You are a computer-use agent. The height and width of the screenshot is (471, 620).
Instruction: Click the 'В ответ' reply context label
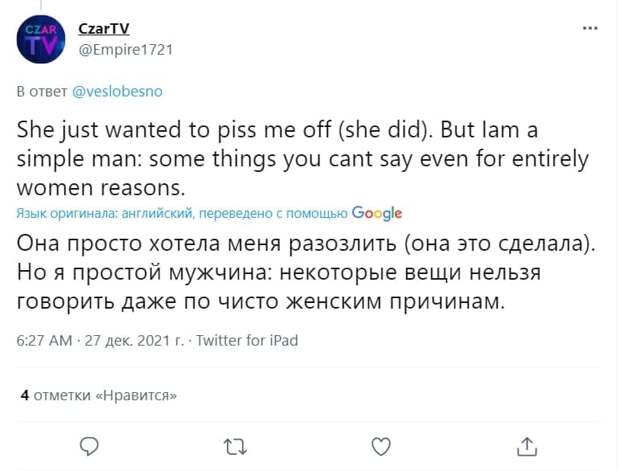point(42,91)
